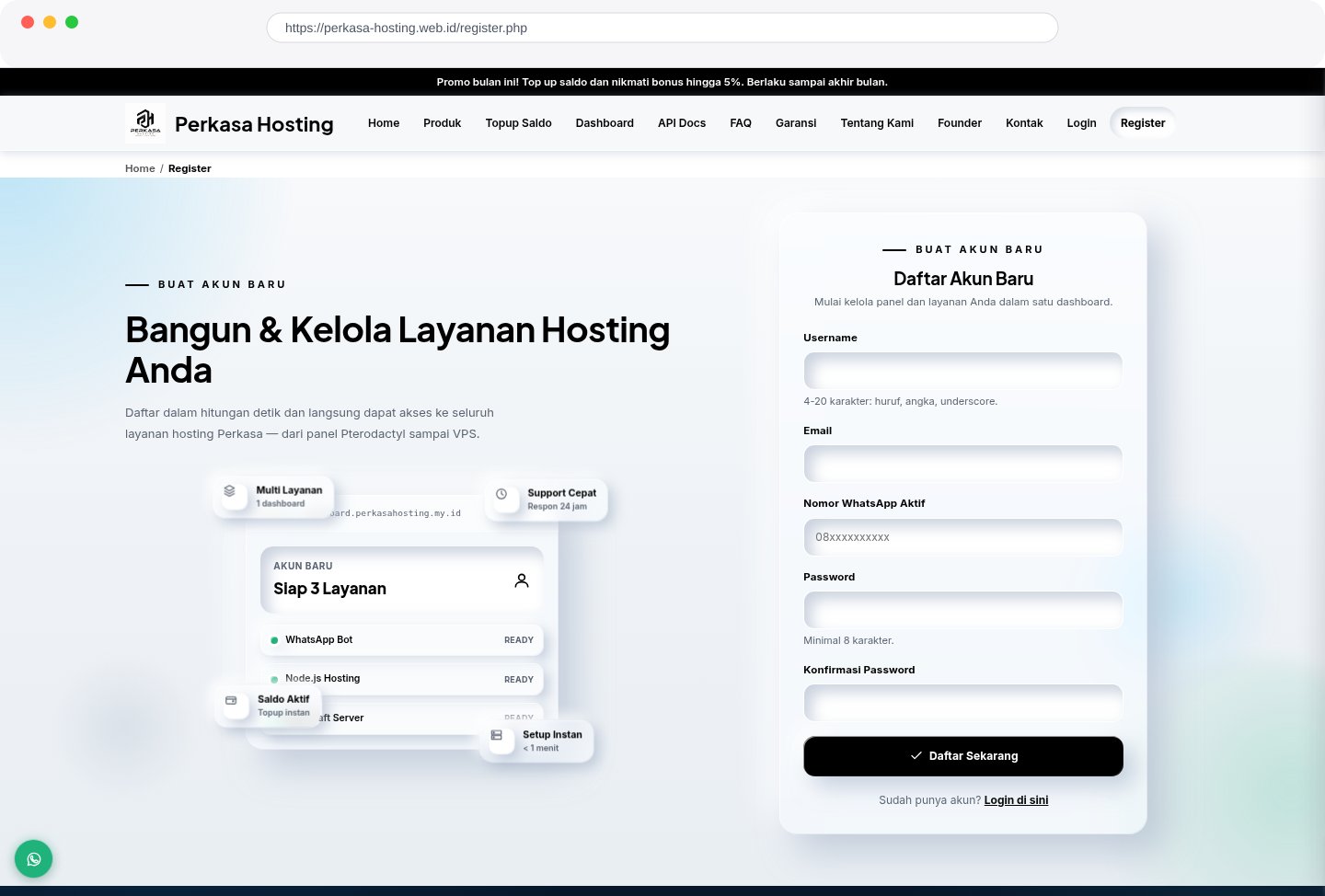Click the username hint '4-20 karakter' text

(900, 401)
